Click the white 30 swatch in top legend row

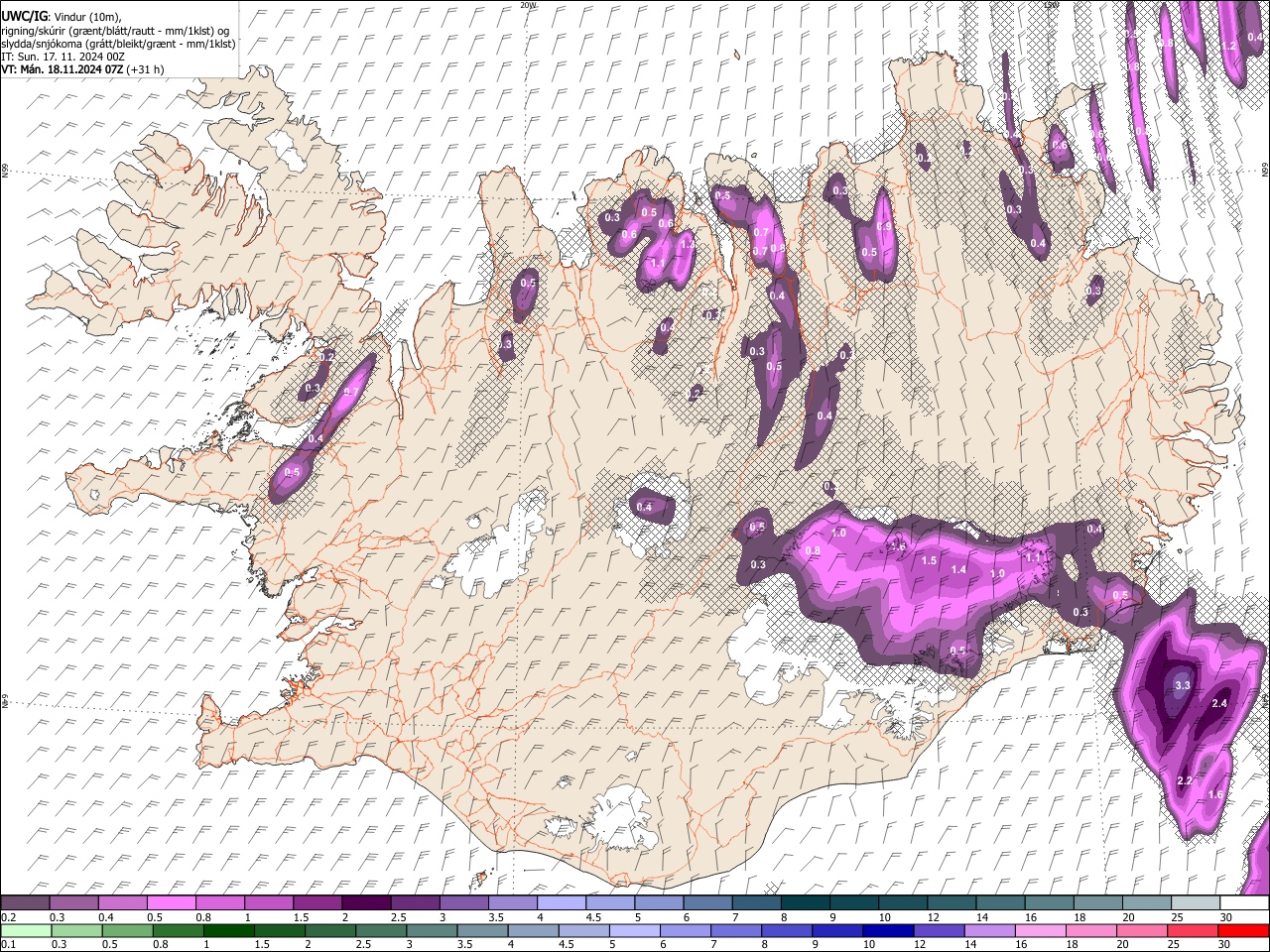point(1243,902)
